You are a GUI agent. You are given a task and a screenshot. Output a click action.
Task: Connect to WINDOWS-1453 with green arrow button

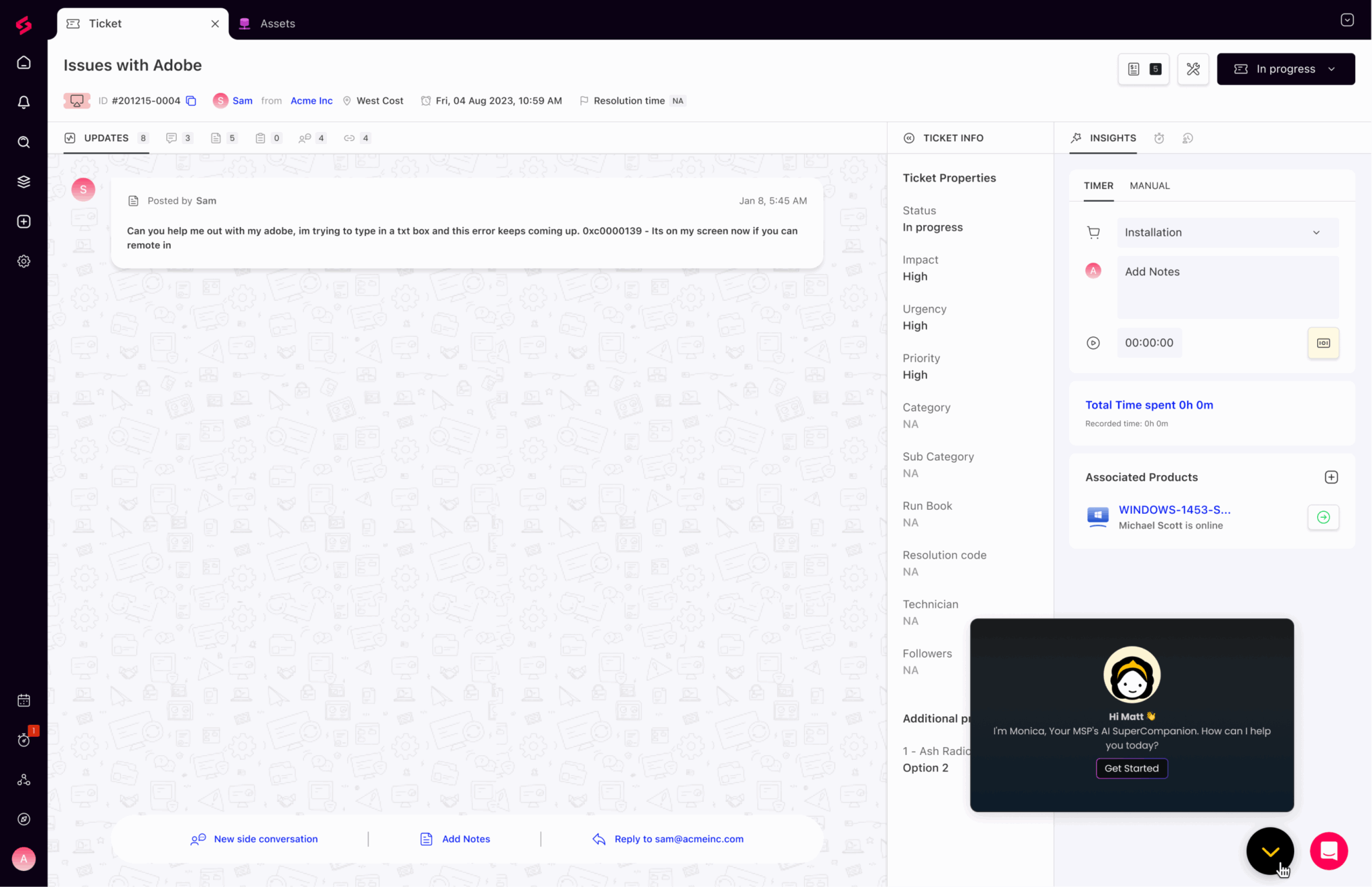pos(1323,517)
